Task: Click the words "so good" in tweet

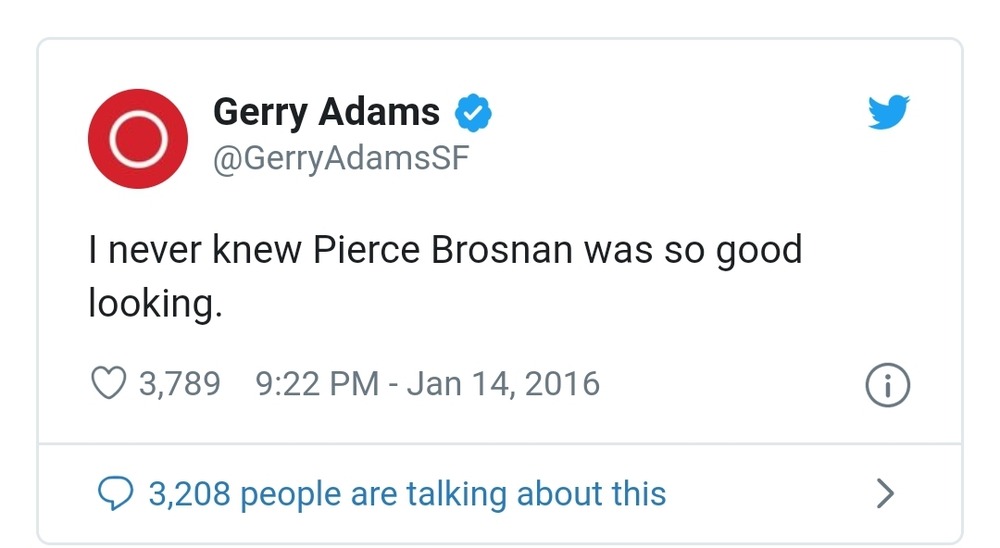Action: point(733,250)
